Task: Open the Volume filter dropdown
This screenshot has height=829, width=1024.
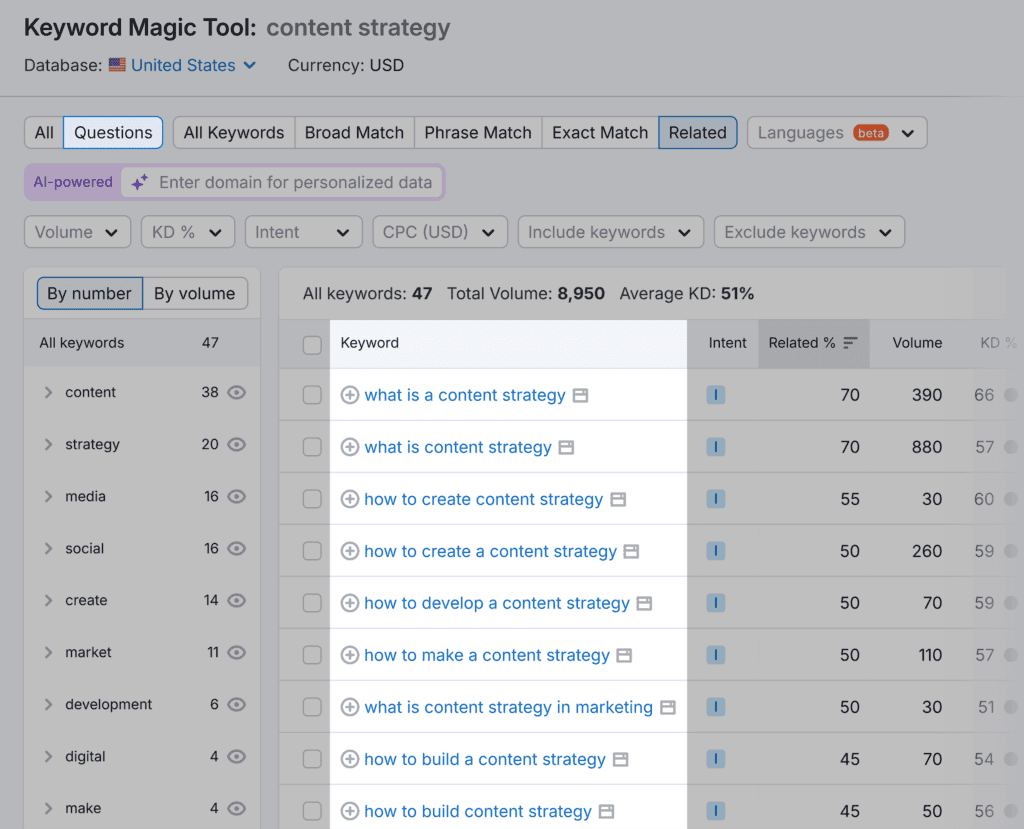Action: pos(77,232)
